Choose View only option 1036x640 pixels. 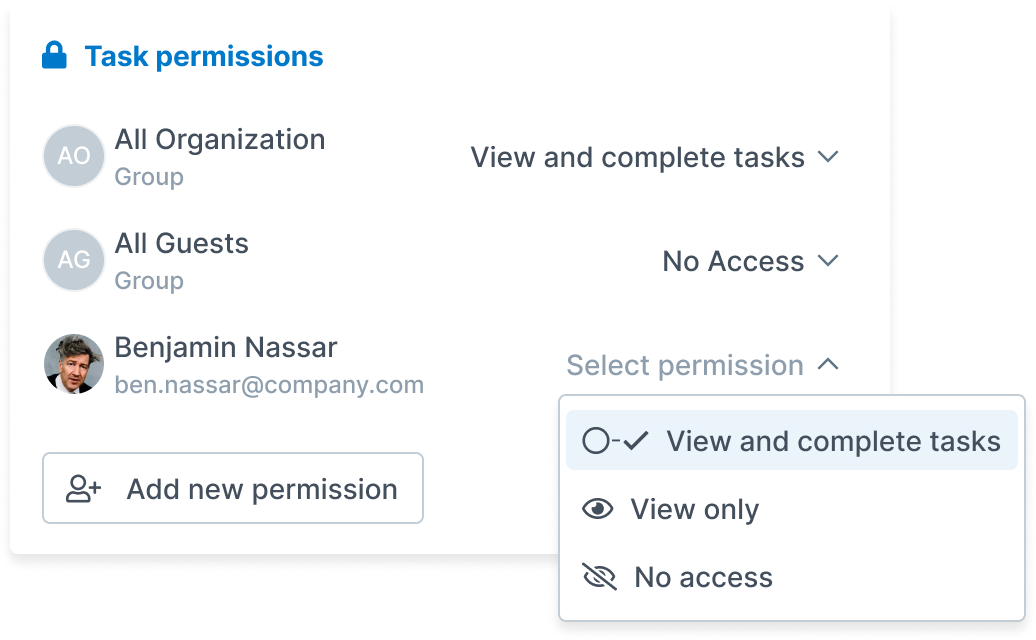tap(792, 509)
